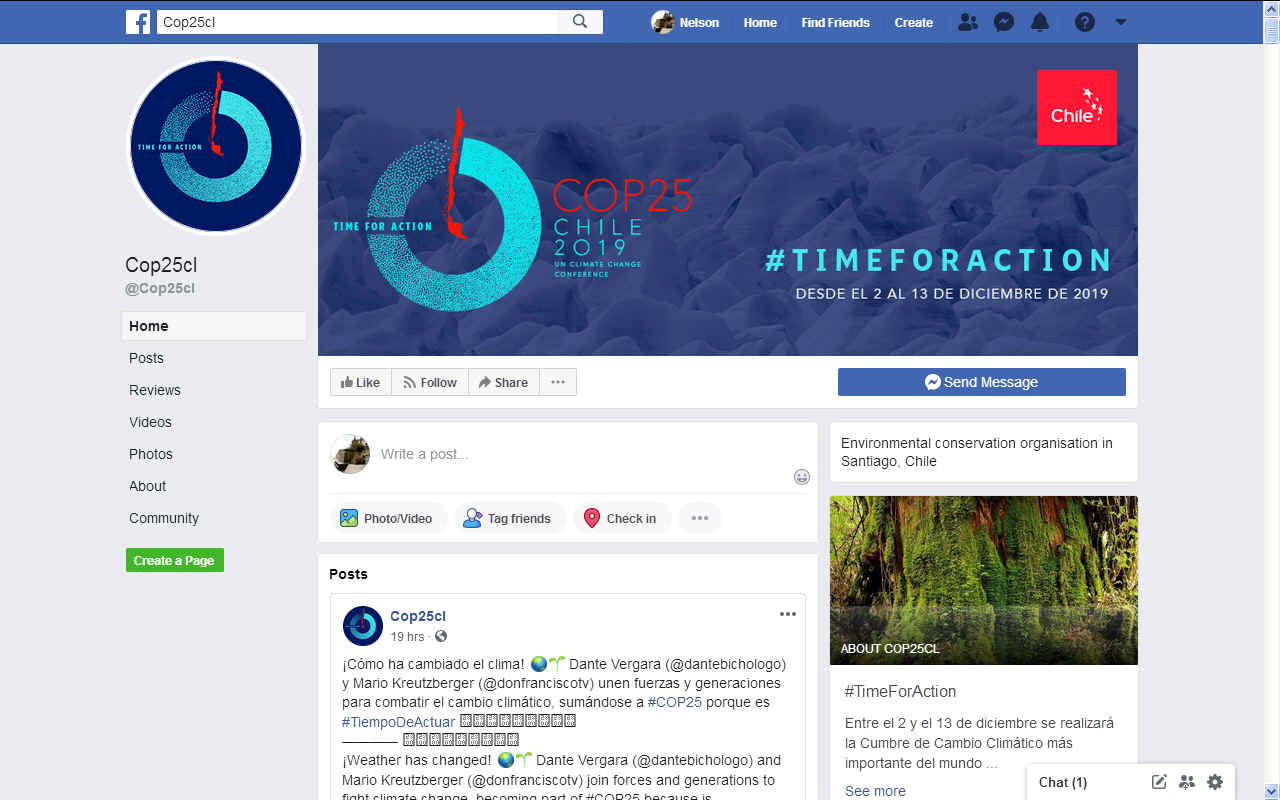Follow the Cop25cl page
Image resolution: width=1280 pixels, height=800 pixels.
[x=430, y=382]
